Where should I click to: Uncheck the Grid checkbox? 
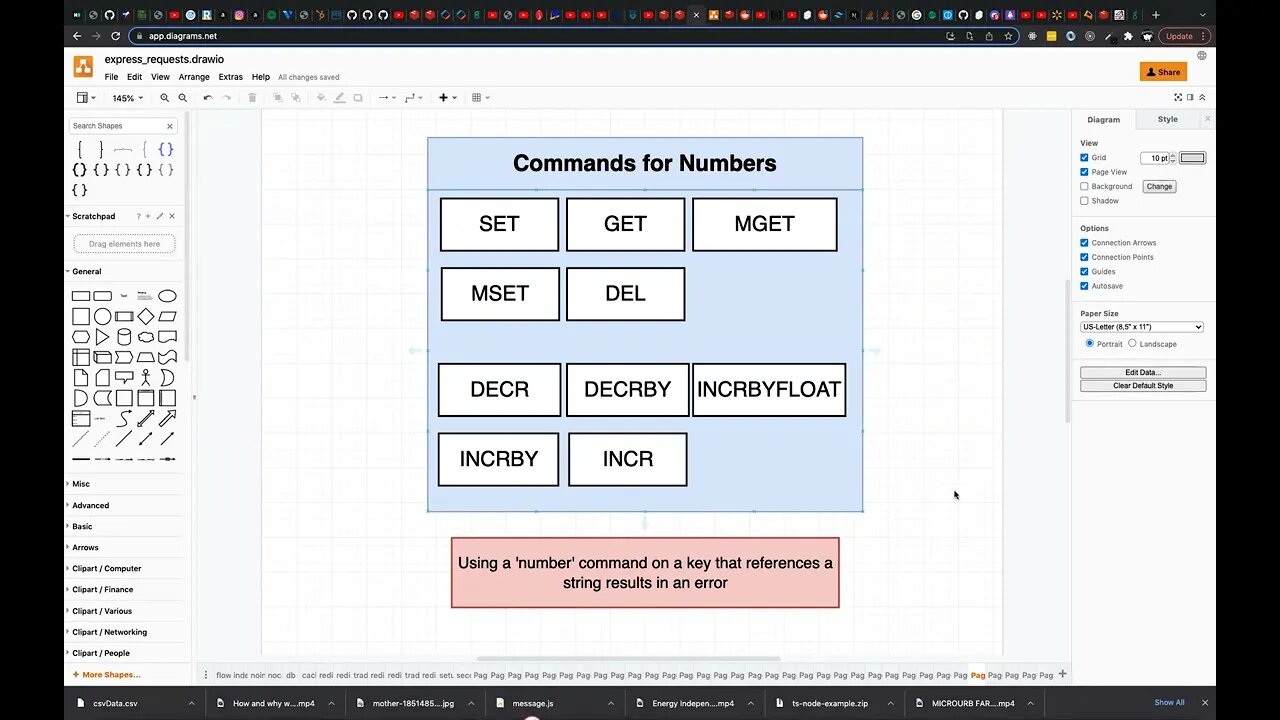(x=1084, y=158)
